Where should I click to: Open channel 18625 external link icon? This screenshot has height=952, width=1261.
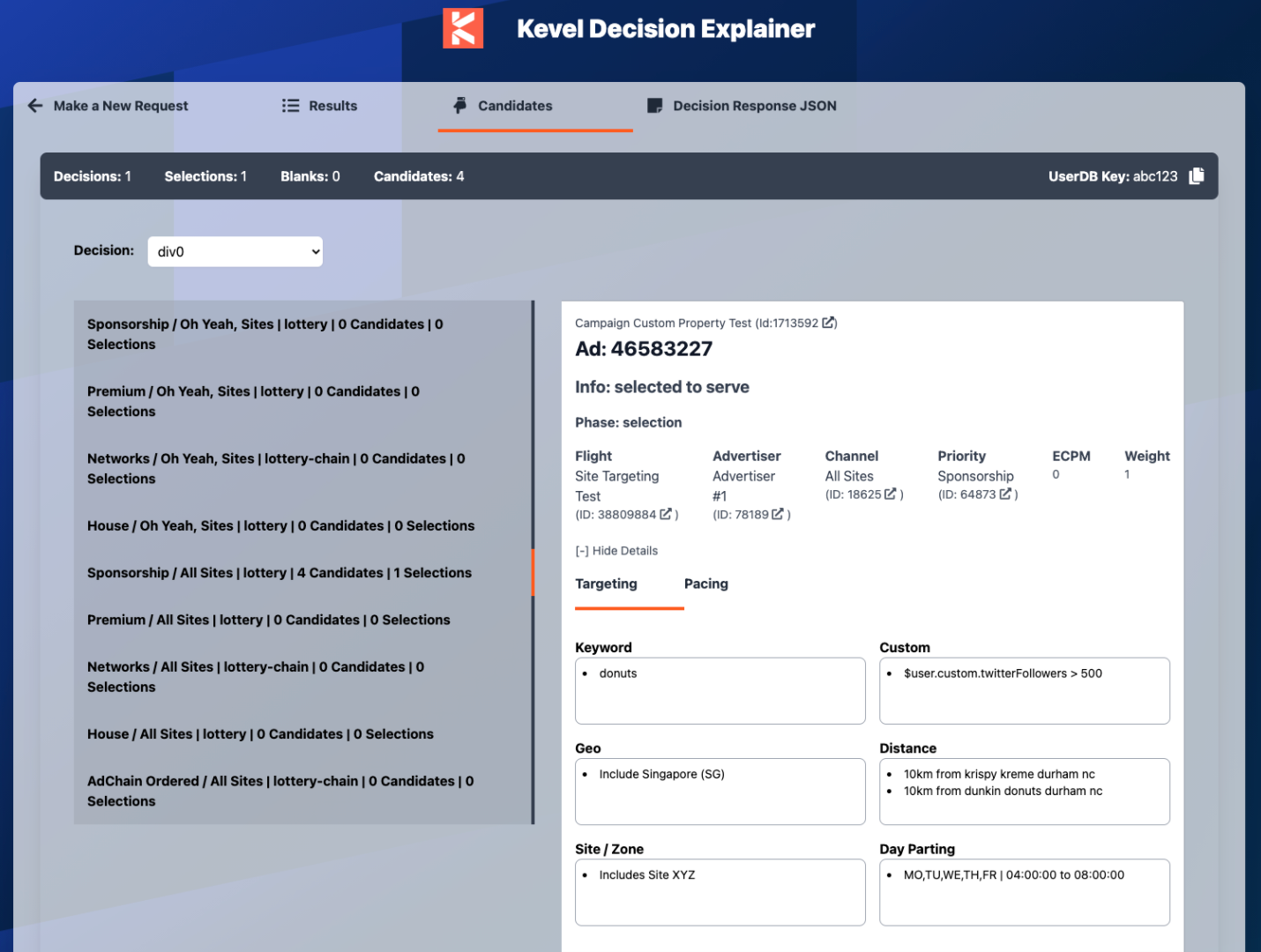tap(891, 494)
